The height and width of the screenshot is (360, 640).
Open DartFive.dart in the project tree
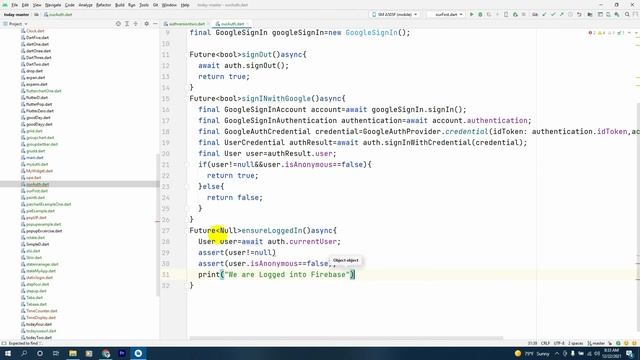[x=37, y=38]
